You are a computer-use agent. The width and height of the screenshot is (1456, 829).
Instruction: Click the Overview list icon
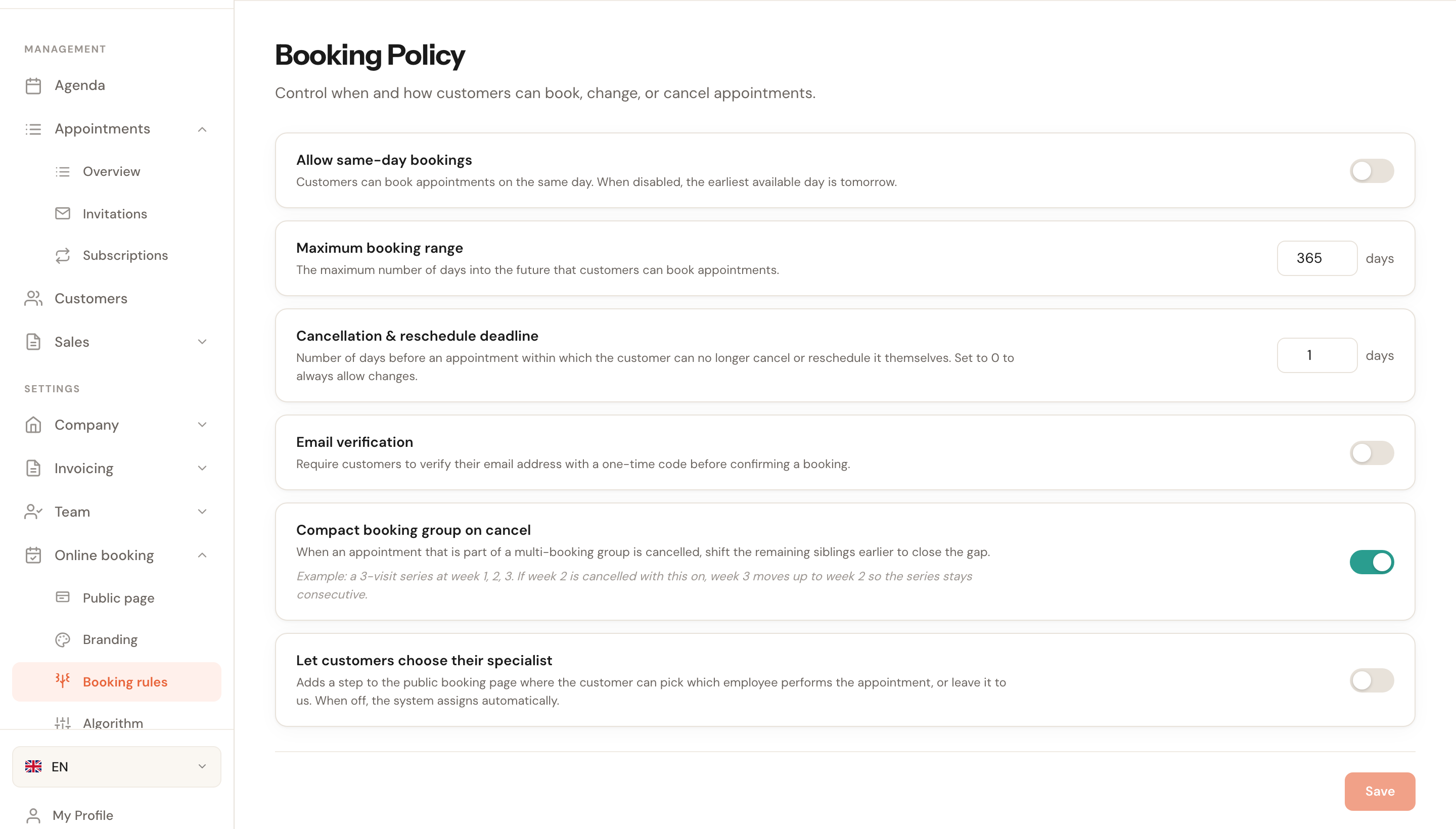(63, 171)
